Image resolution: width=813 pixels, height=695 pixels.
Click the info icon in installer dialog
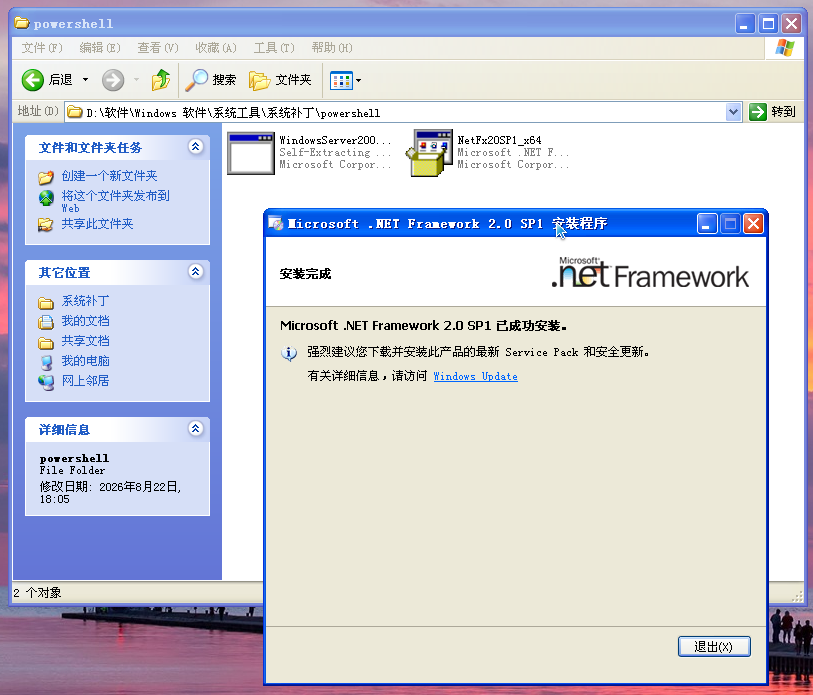tap(289, 353)
